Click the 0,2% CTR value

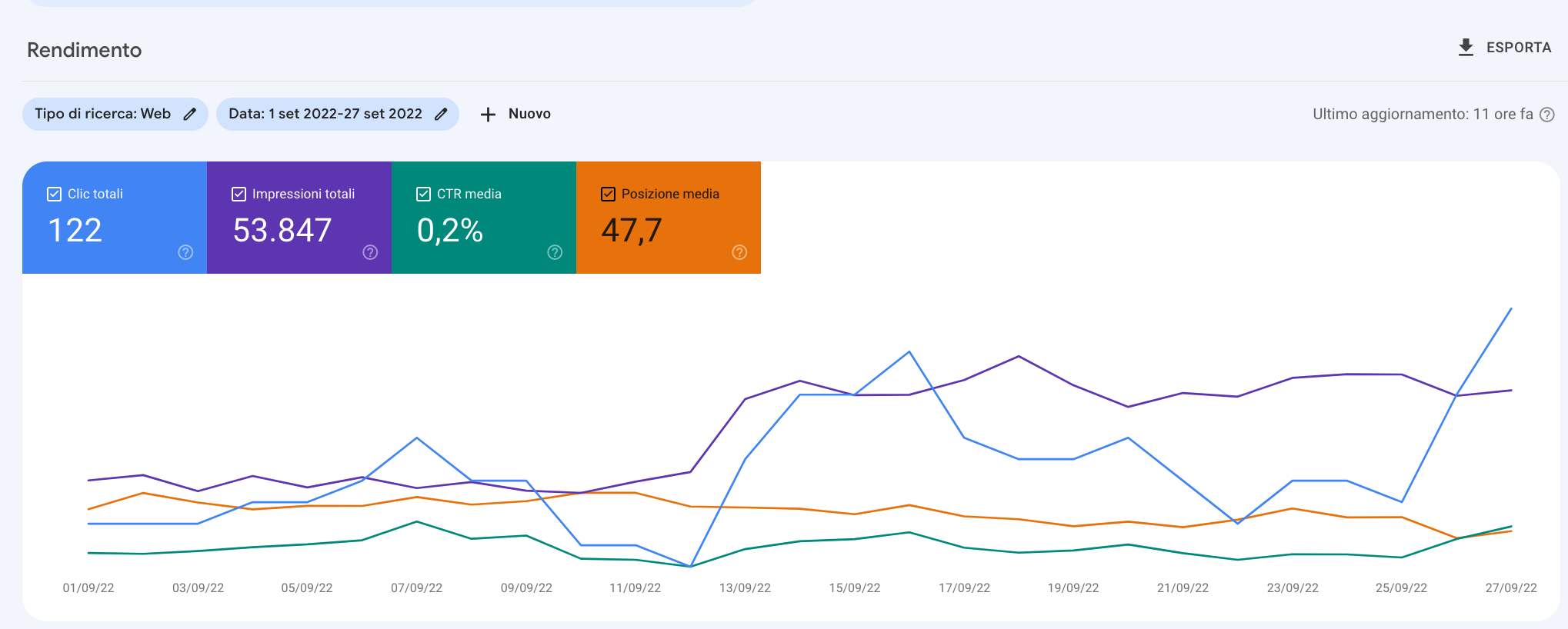(450, 230)
